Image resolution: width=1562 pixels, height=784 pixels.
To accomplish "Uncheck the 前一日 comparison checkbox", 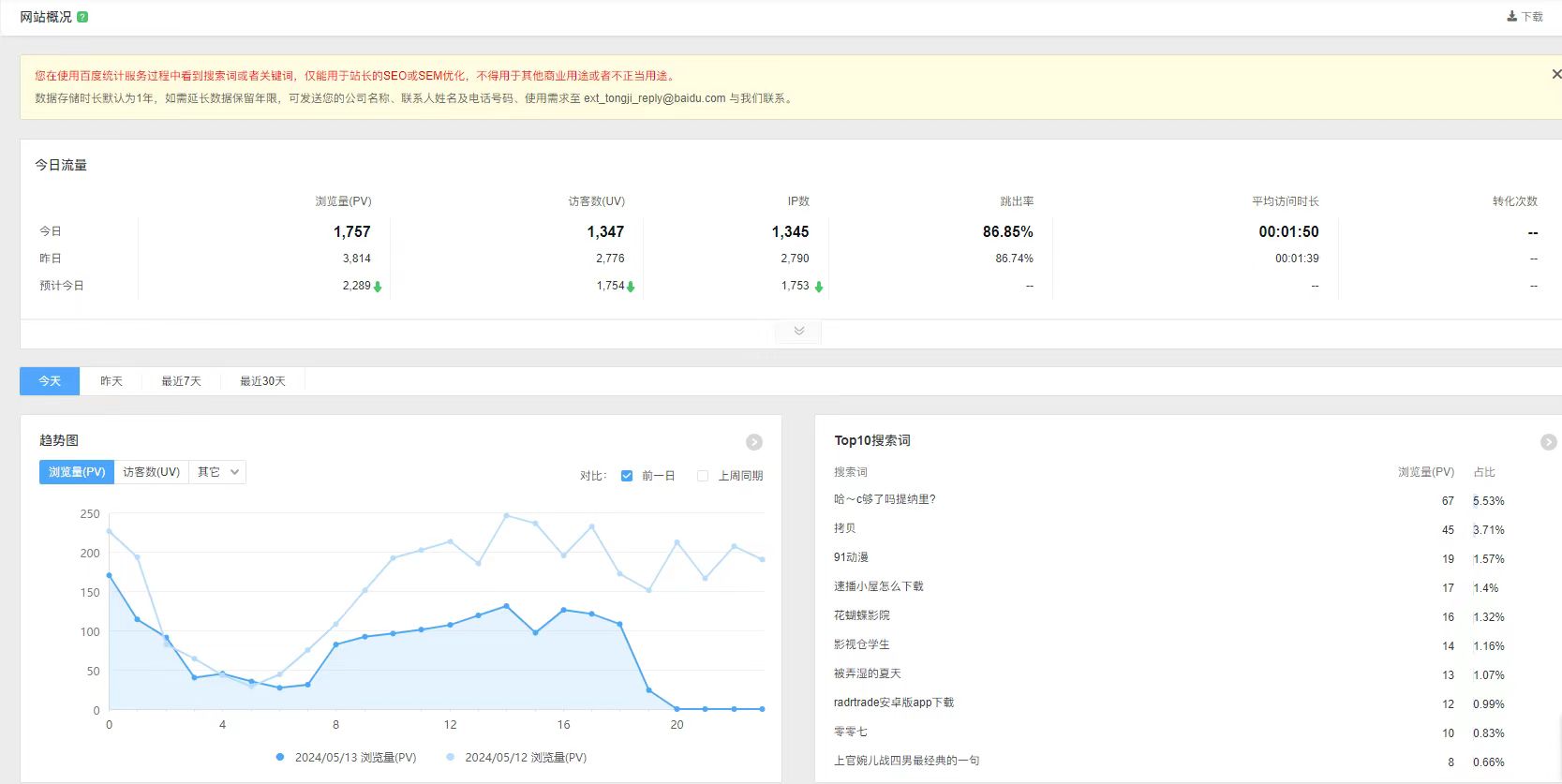I will pyautogui.click(x=627, y=476).
